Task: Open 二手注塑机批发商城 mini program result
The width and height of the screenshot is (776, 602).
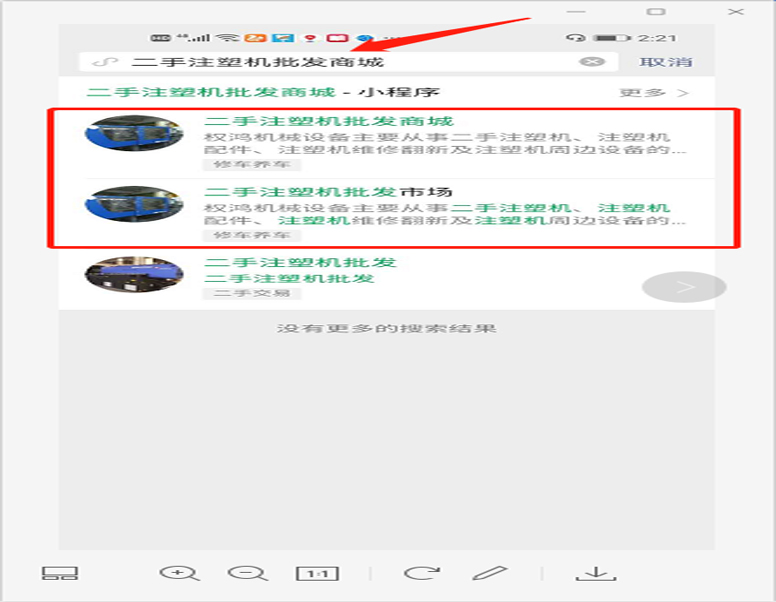Action: (x=387, y=143)
